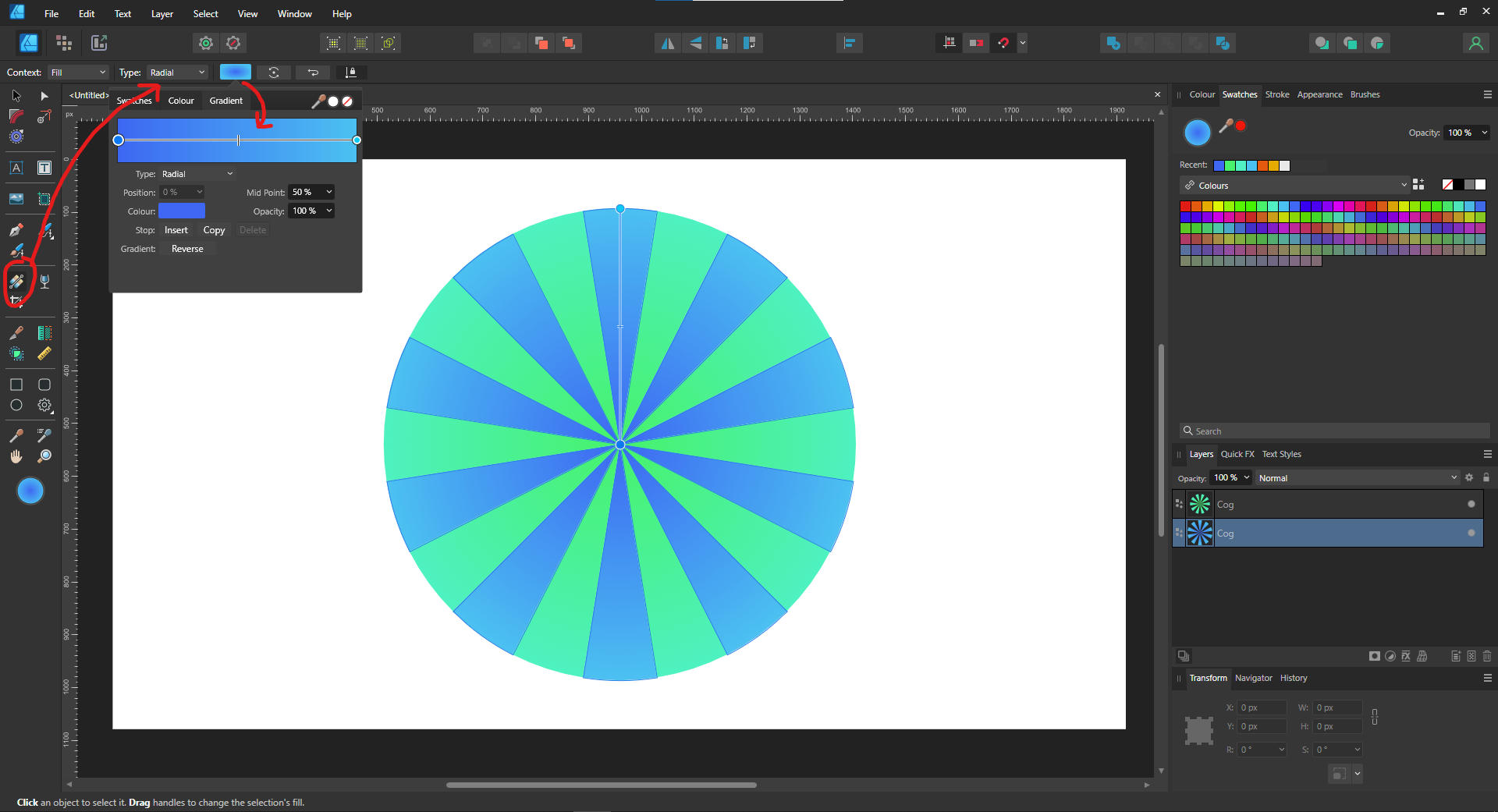Select the Artistic Text tool

[16, 168]
